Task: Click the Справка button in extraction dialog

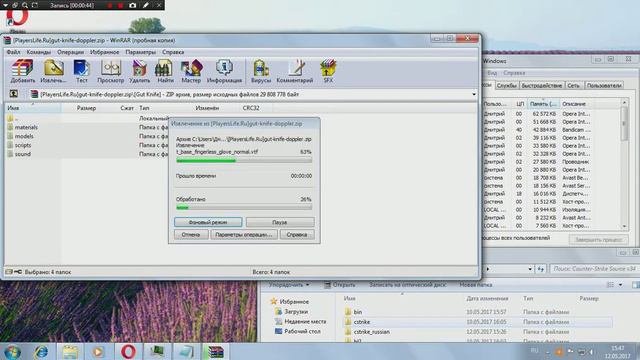Action: click(x=297, y=235)
